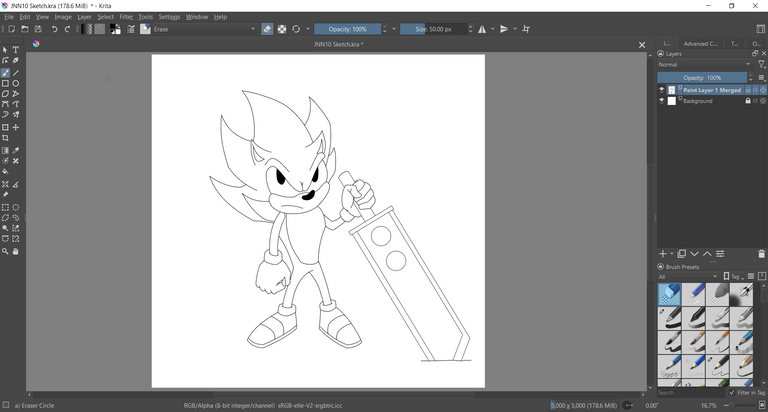This screenshot has height=412, width=768.
Task: Click the brush Size slider
Action: (433, 29)
